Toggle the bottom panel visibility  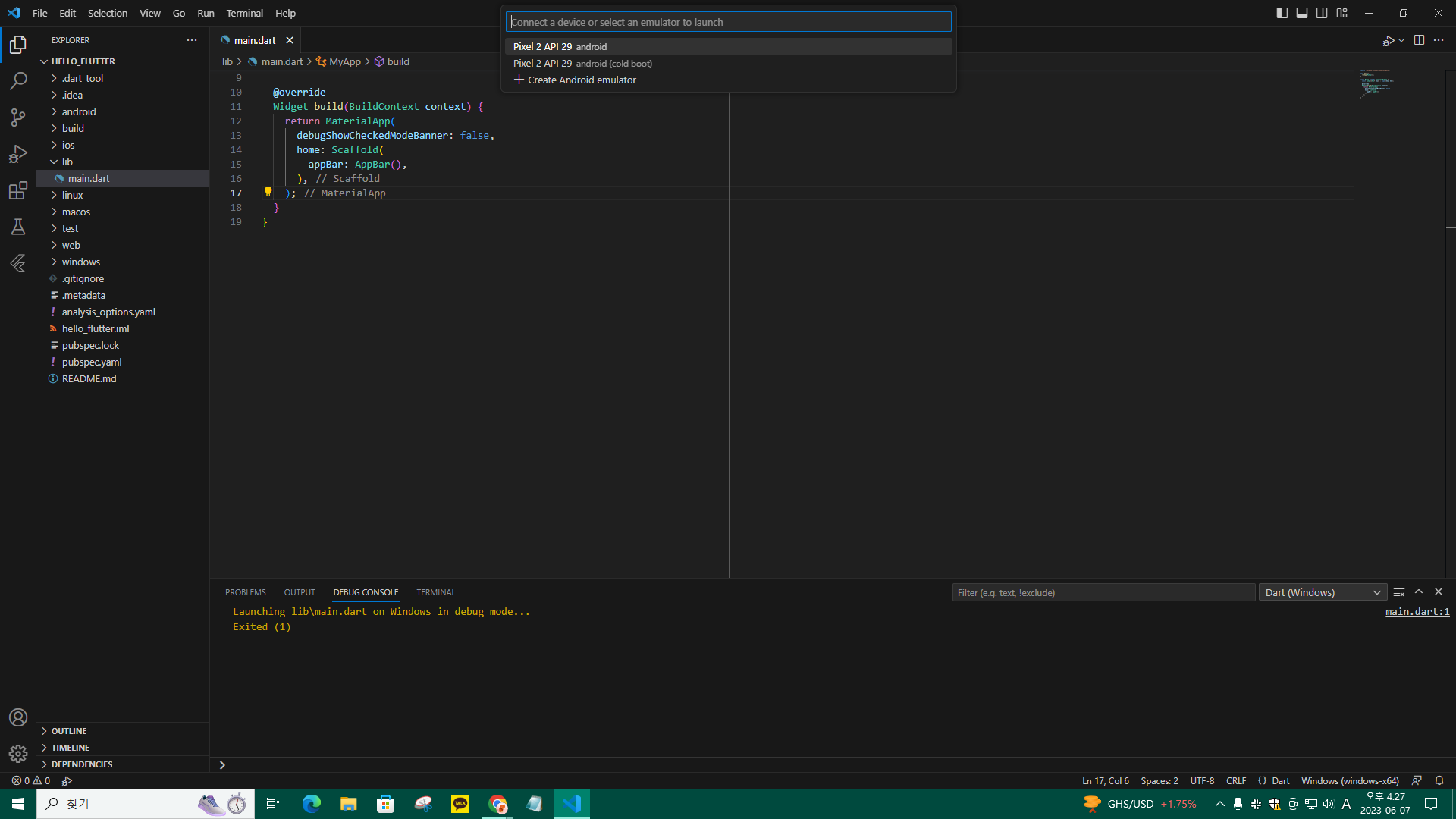(x=1302, y=13)
